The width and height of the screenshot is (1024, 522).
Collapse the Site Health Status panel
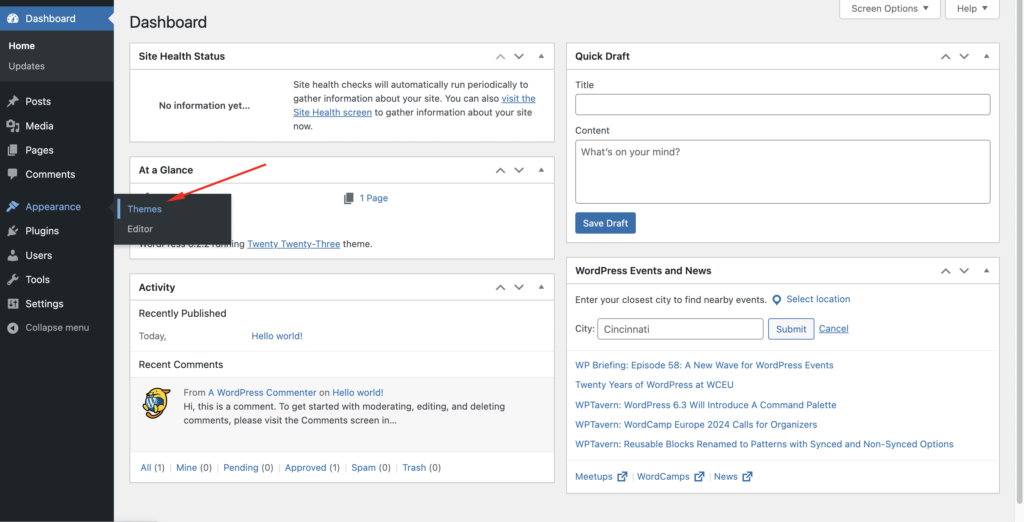coord(541,56)
